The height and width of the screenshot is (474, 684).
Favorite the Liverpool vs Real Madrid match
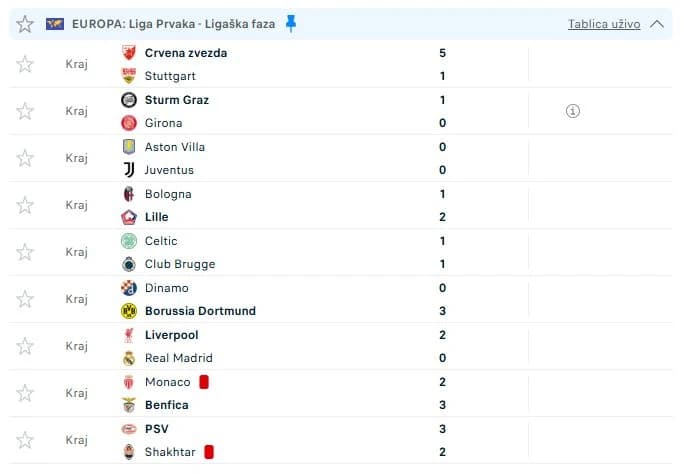[x=25, y=346]
